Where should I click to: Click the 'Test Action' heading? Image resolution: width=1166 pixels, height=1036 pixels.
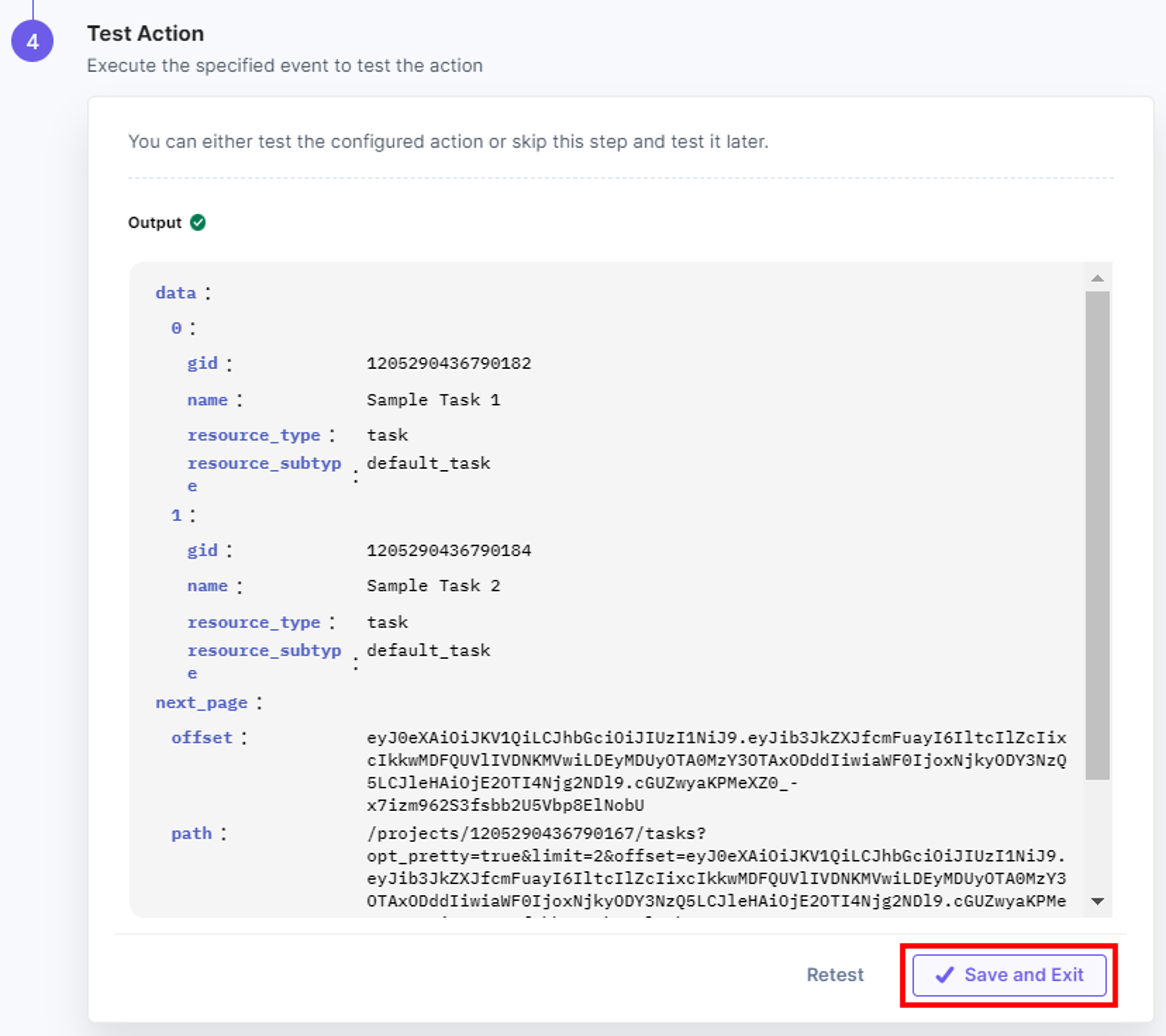click(x=145, y=34)
